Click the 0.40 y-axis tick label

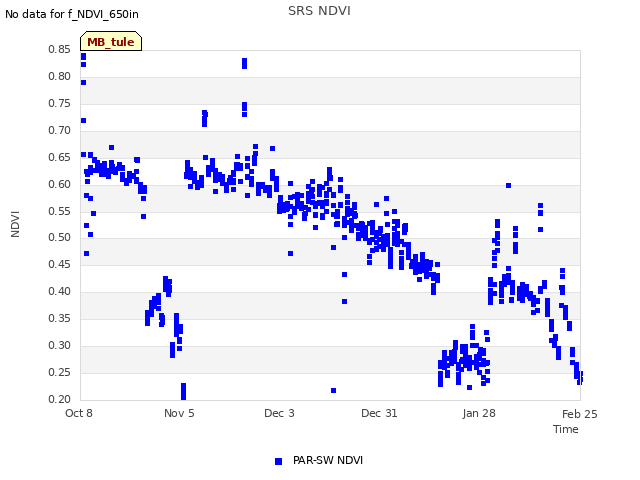point(60,291)
